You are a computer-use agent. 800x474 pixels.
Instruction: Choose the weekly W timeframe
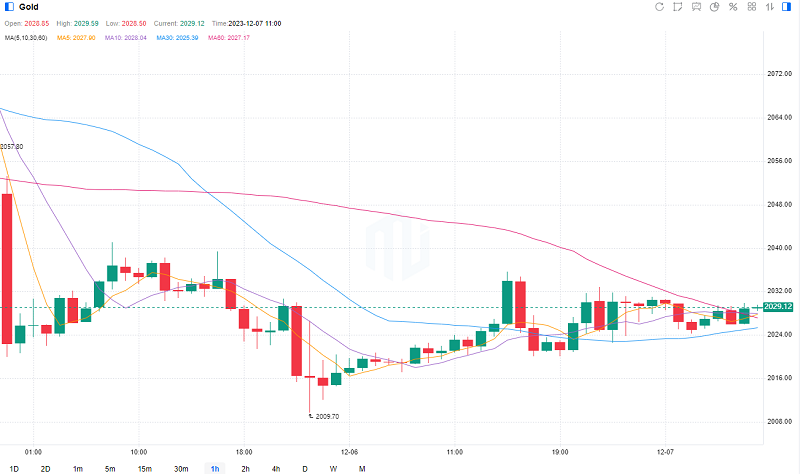[x=333, y=468]
